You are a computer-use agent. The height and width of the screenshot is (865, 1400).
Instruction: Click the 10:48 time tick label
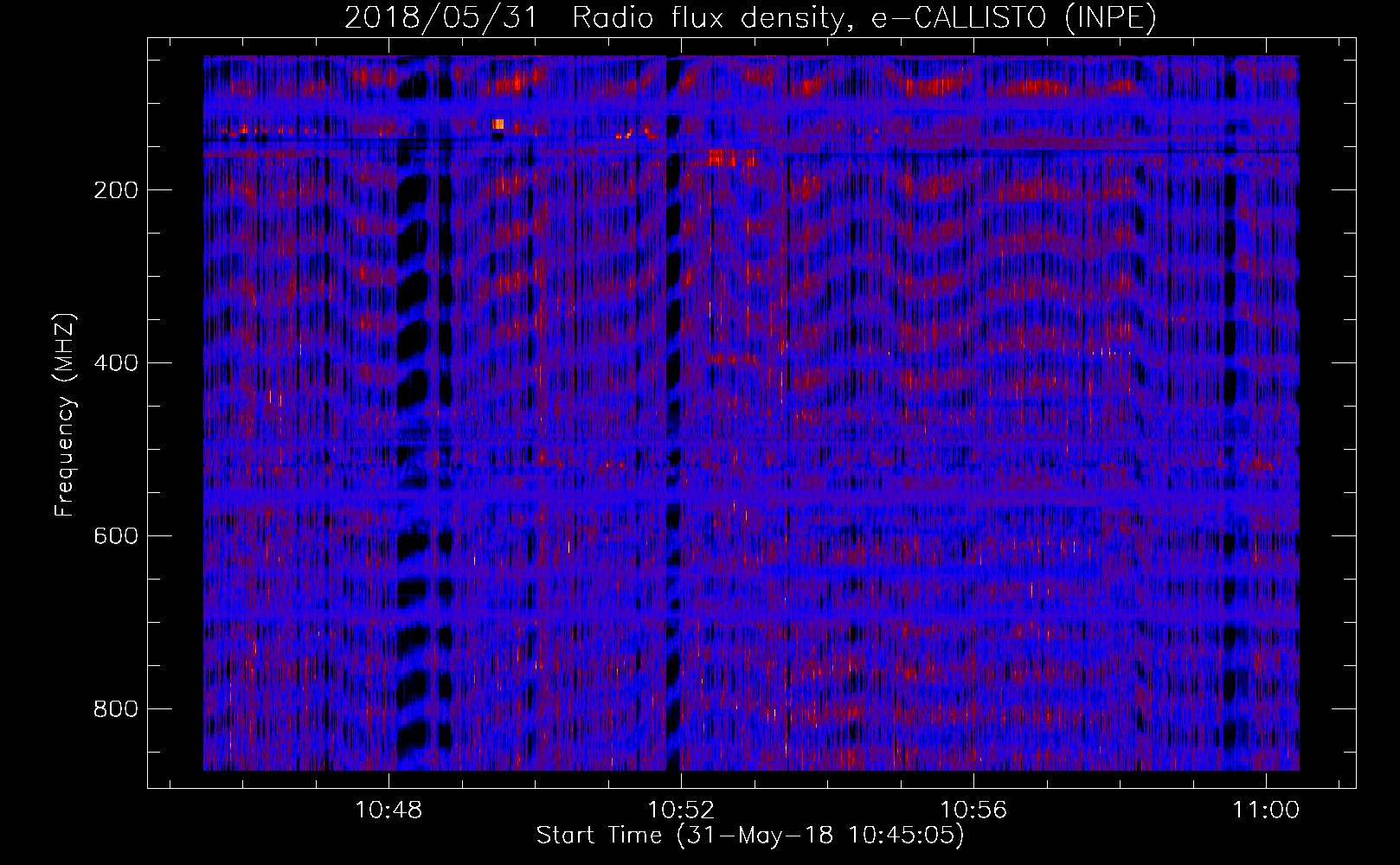tap(389, 811)
